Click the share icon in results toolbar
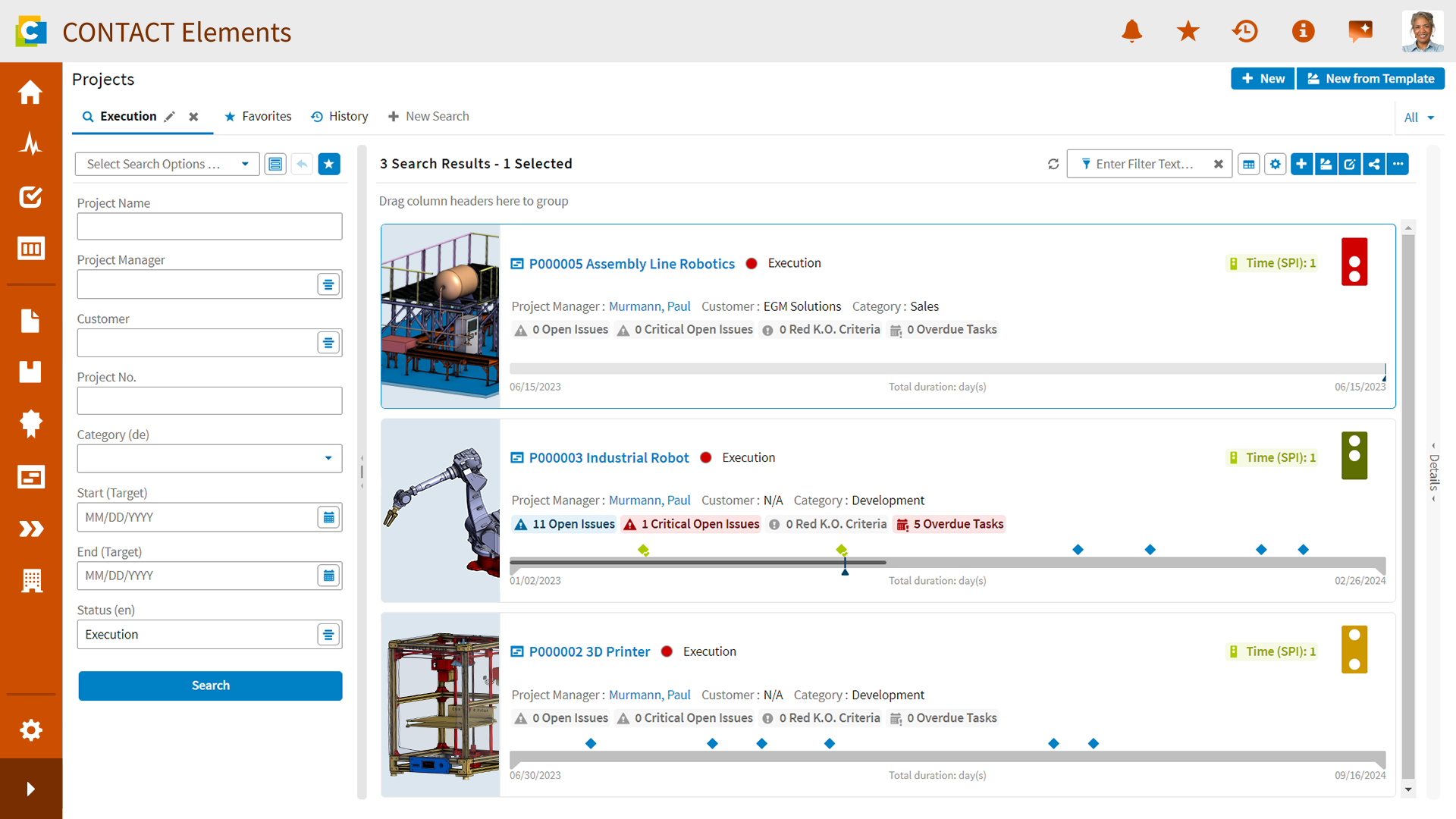 1374,164
